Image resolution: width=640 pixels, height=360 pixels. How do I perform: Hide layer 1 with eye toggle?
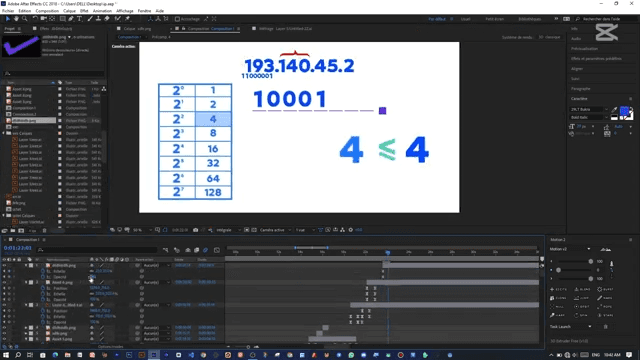4,265
